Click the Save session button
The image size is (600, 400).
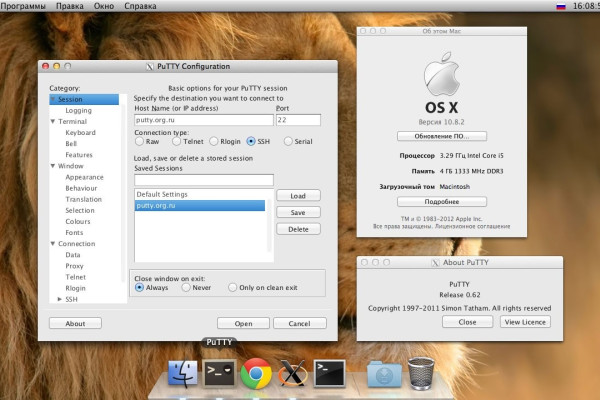tap(298, 212)
